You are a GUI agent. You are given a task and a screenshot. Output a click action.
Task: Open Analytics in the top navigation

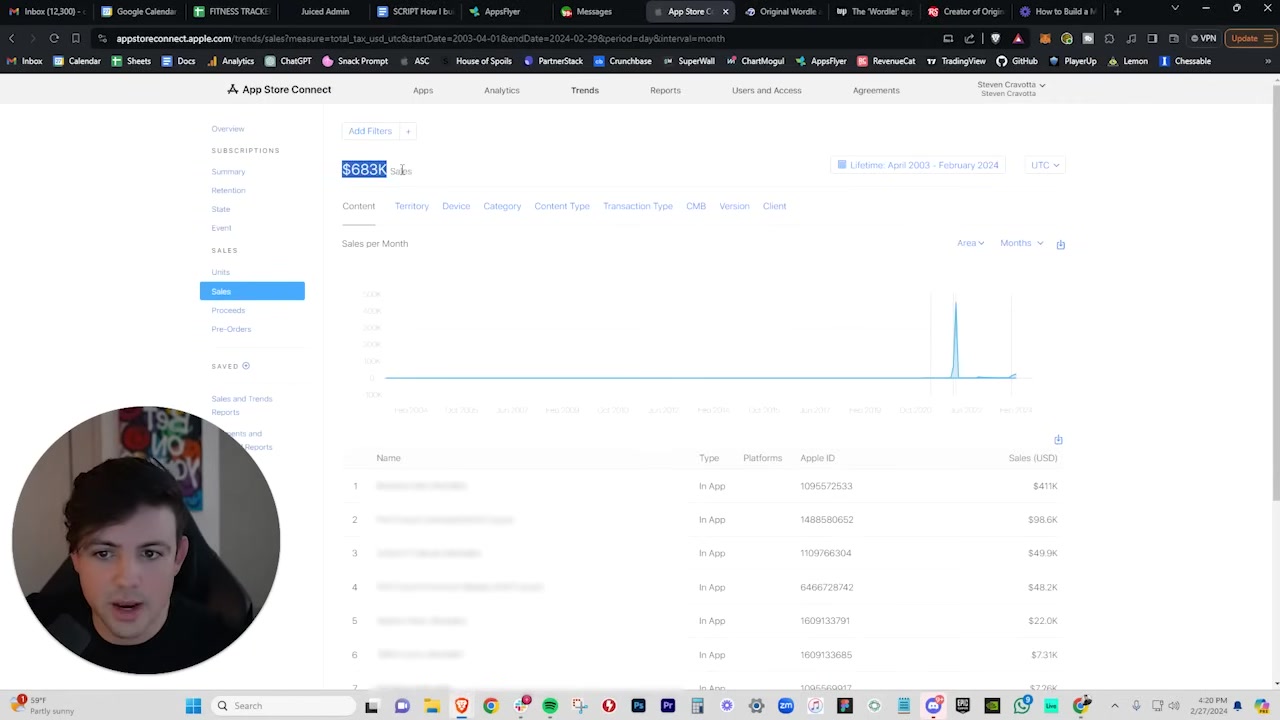click(501, 90)
